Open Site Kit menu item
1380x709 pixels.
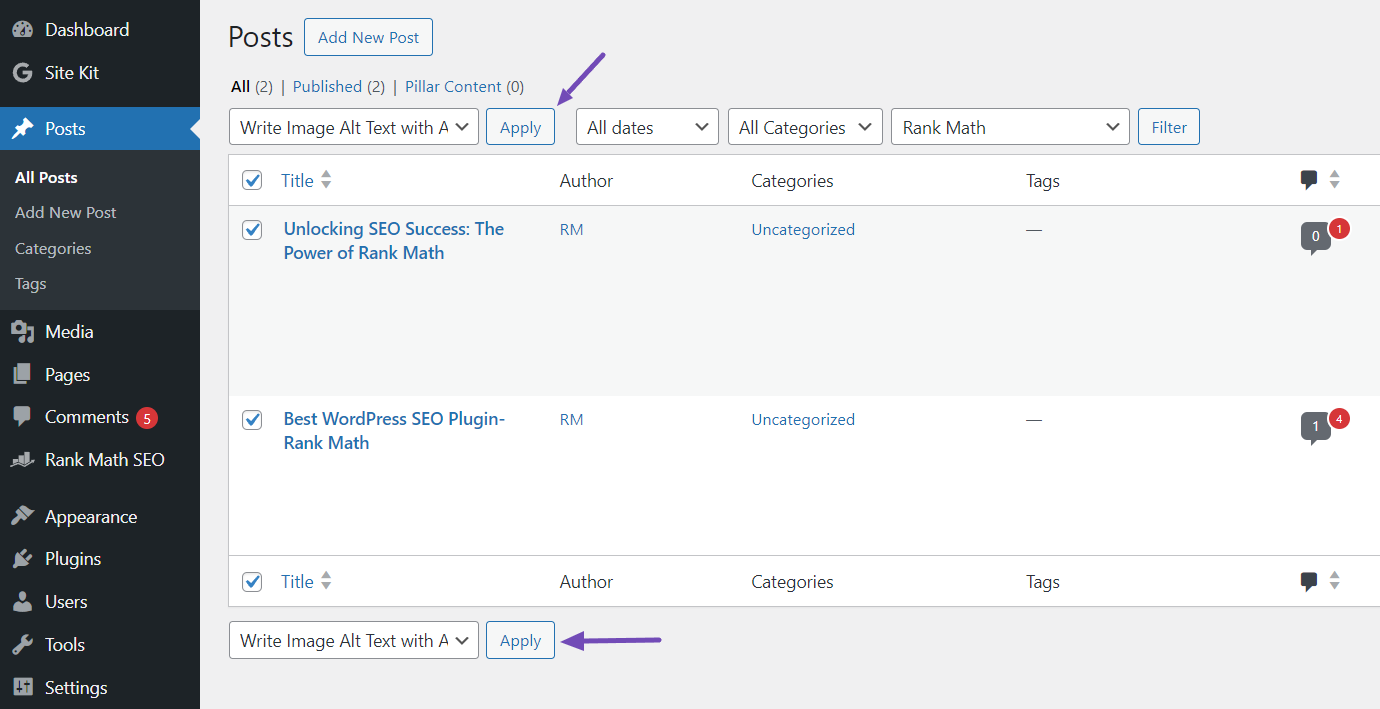pyautogui.click(x=72, y=73)
